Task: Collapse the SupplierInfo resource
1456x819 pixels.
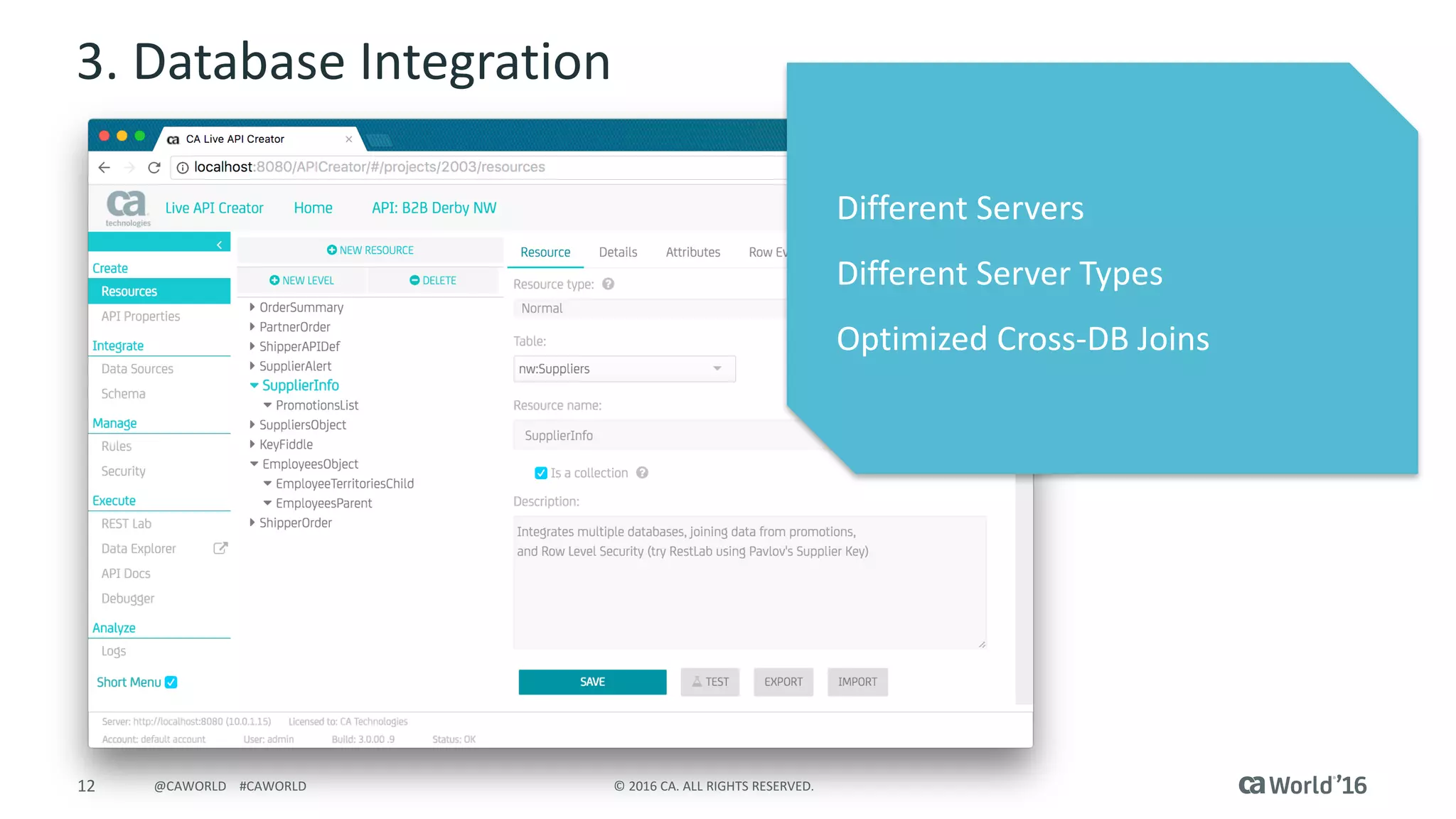Action: point(254,385)
